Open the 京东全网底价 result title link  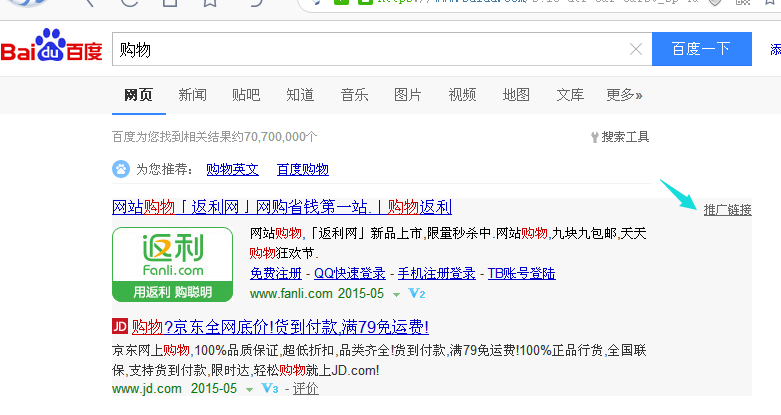point(280,327)
